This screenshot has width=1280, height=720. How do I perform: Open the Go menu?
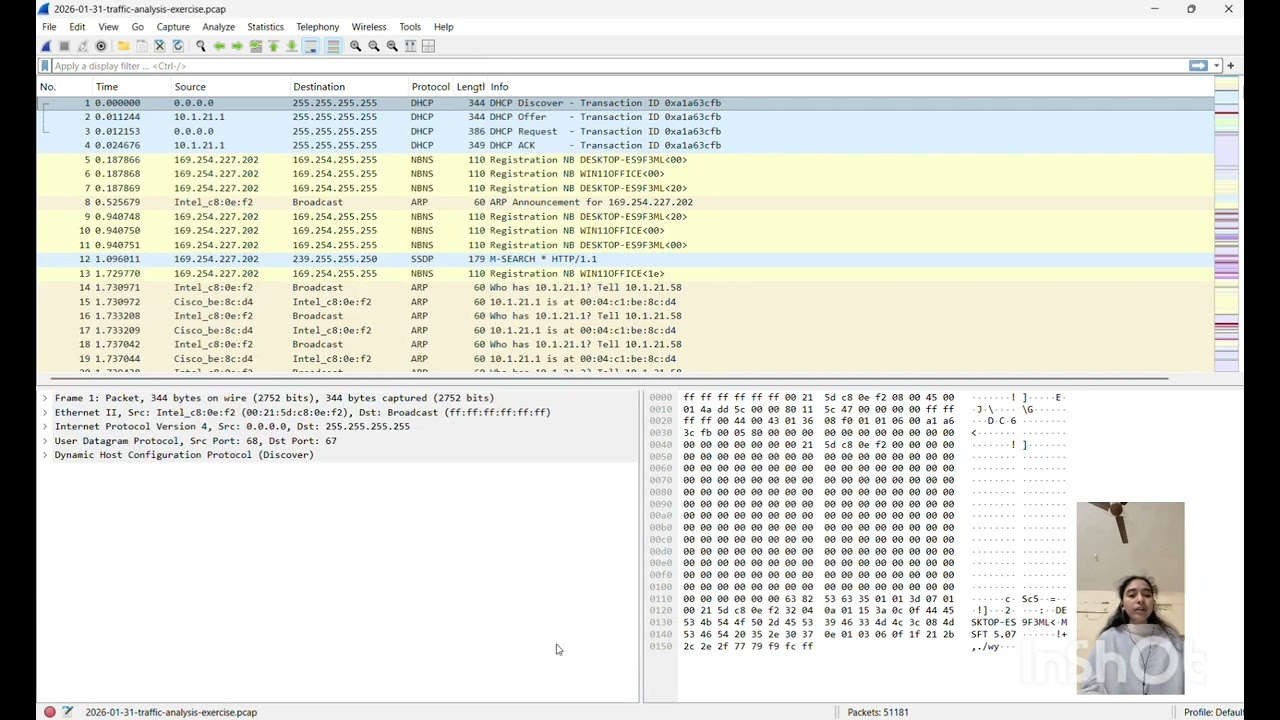(x=137, y=27)
